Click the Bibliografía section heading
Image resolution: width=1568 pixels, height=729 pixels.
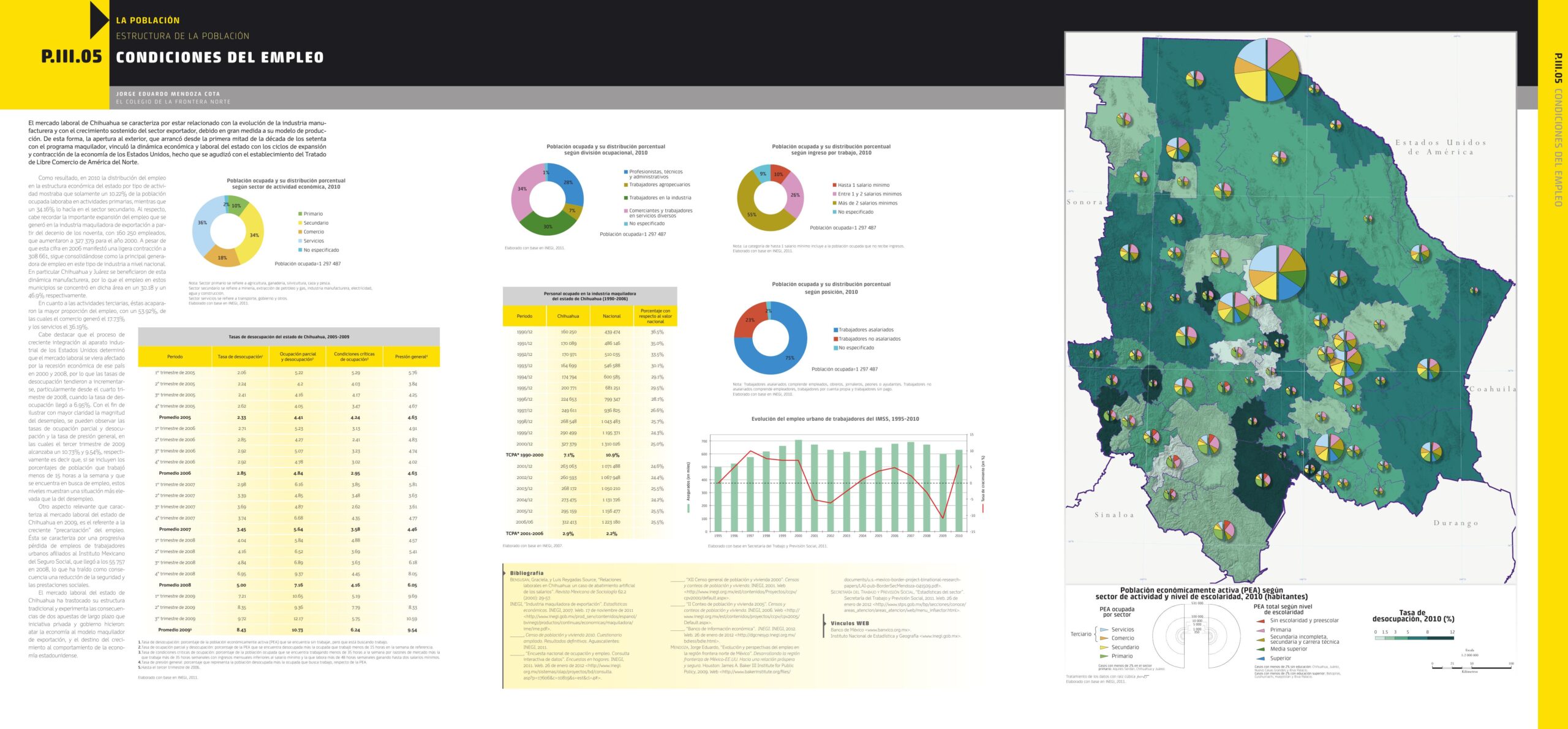(526, 573)
